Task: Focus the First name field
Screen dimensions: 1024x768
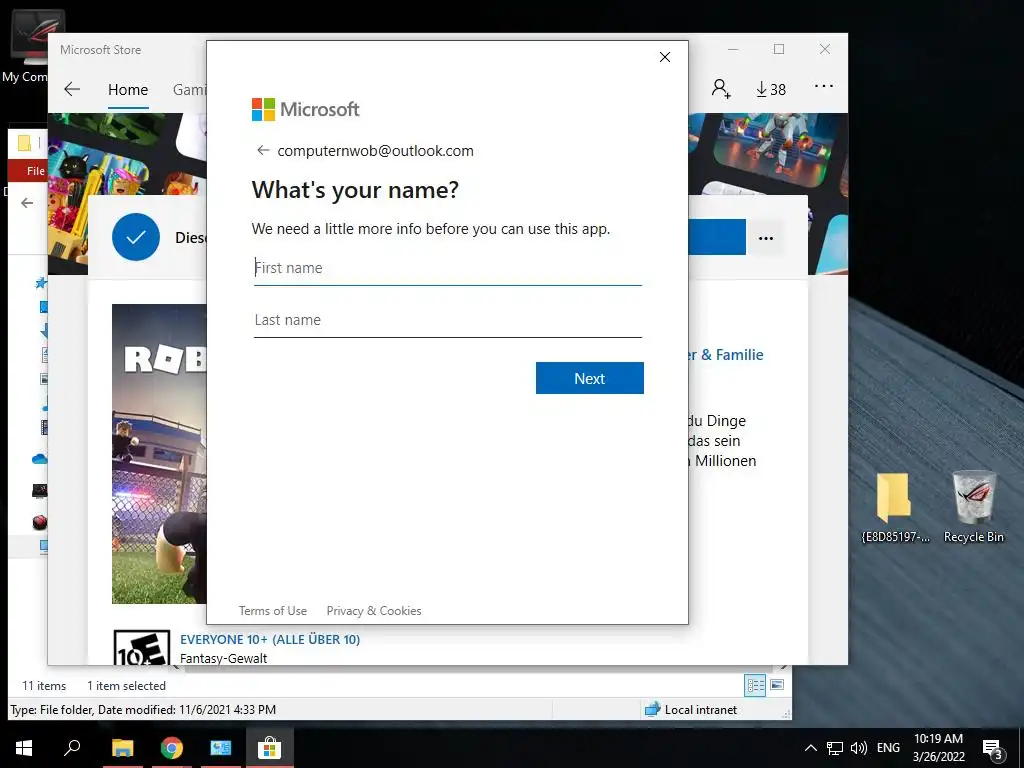Action: [x=448, y=268]
